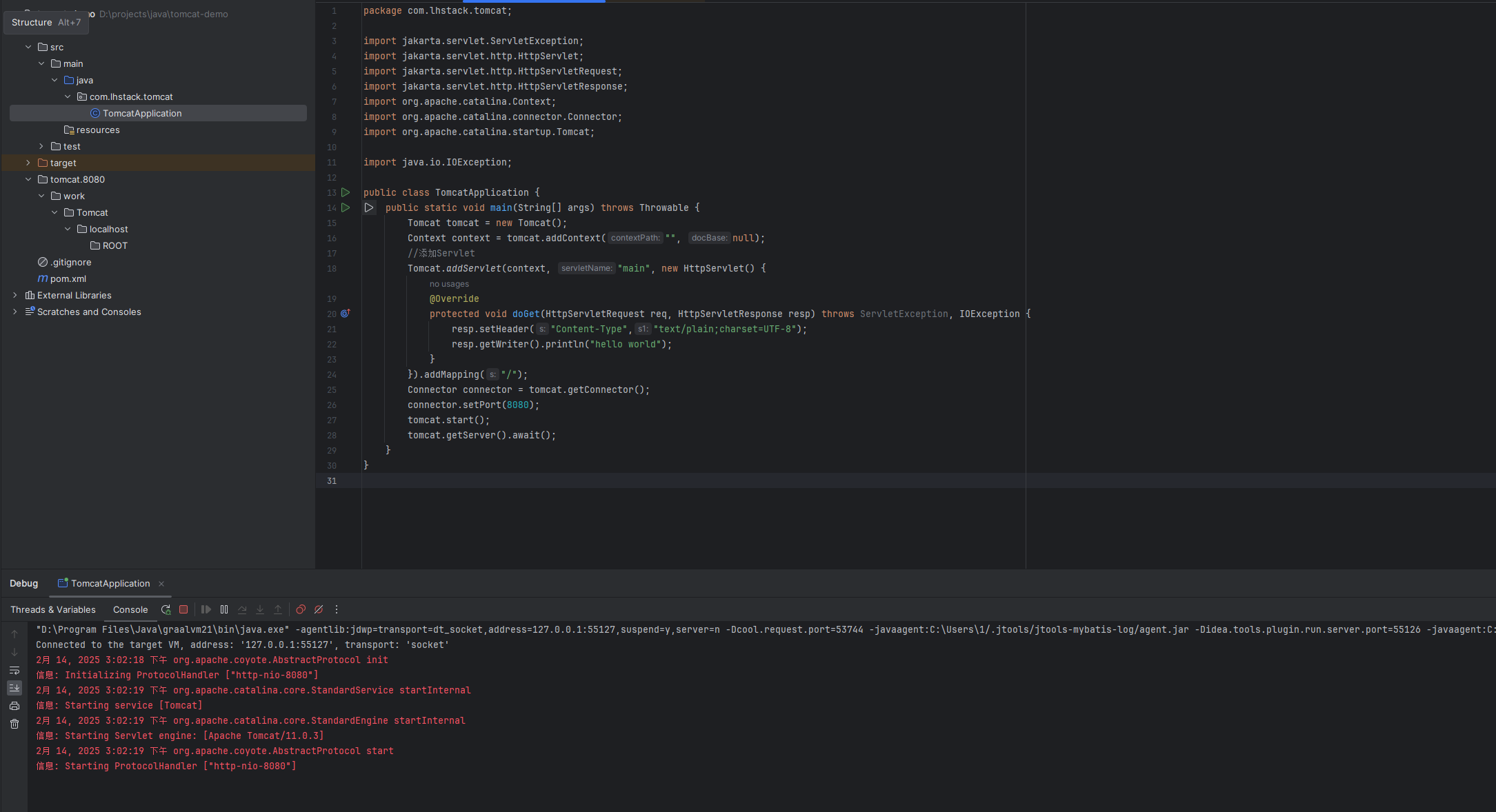Open View Breakpoints dialog icon
Screen dimensions: 1496x812
pyautogui.click(x=301, y=609)
